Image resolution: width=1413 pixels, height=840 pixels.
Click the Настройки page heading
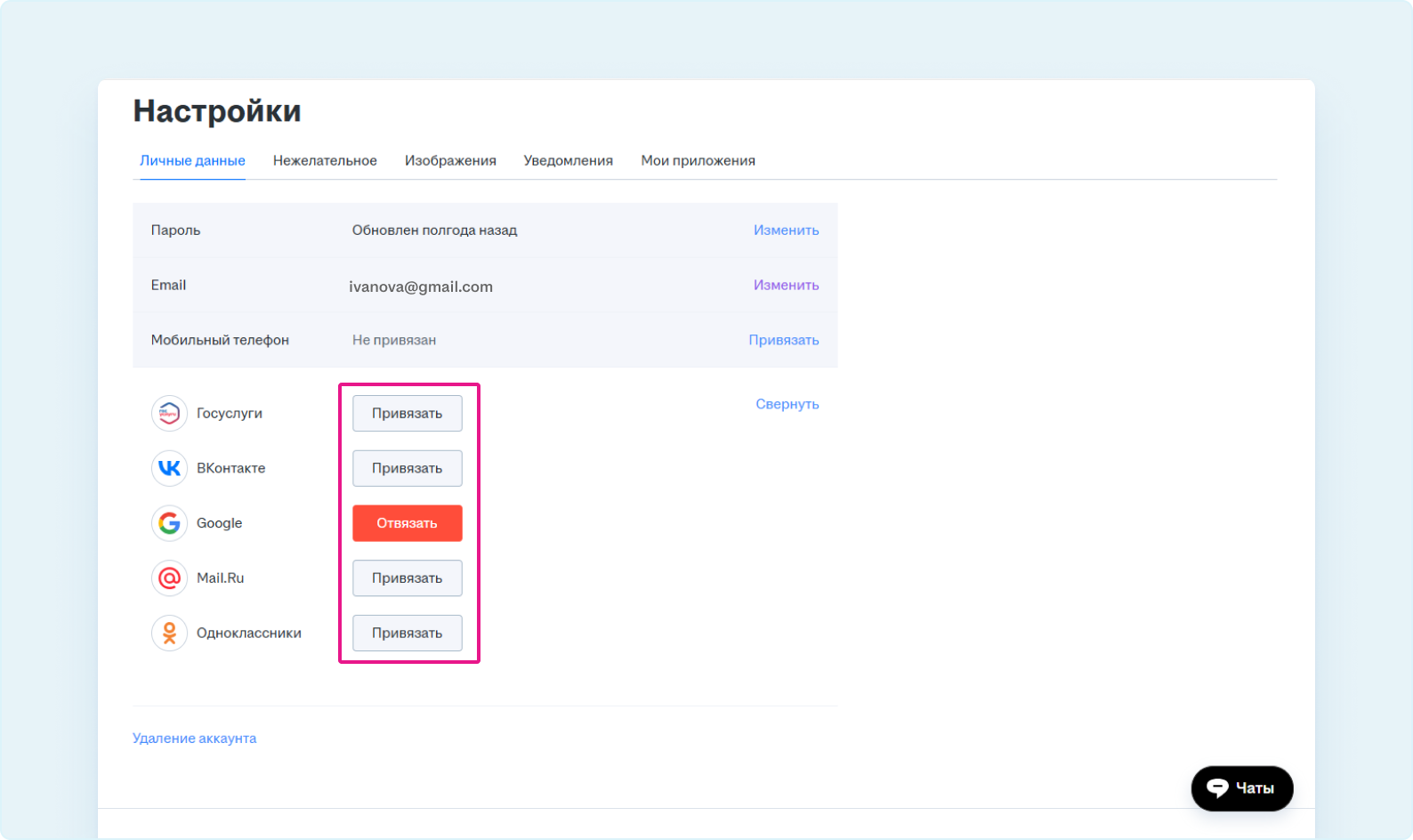217,111
